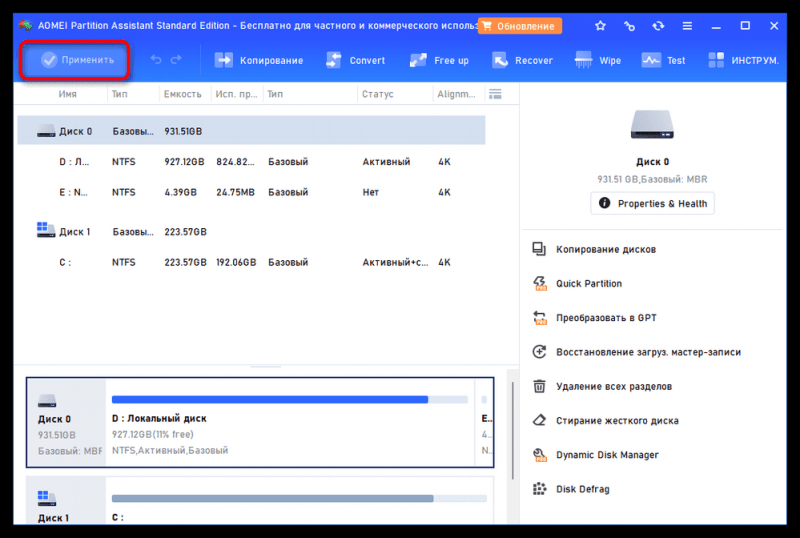The height and width of the screenshot is (538, 800).
Task: Open the Recover tool
Action: pyautogui.click(x=522, y=60)
